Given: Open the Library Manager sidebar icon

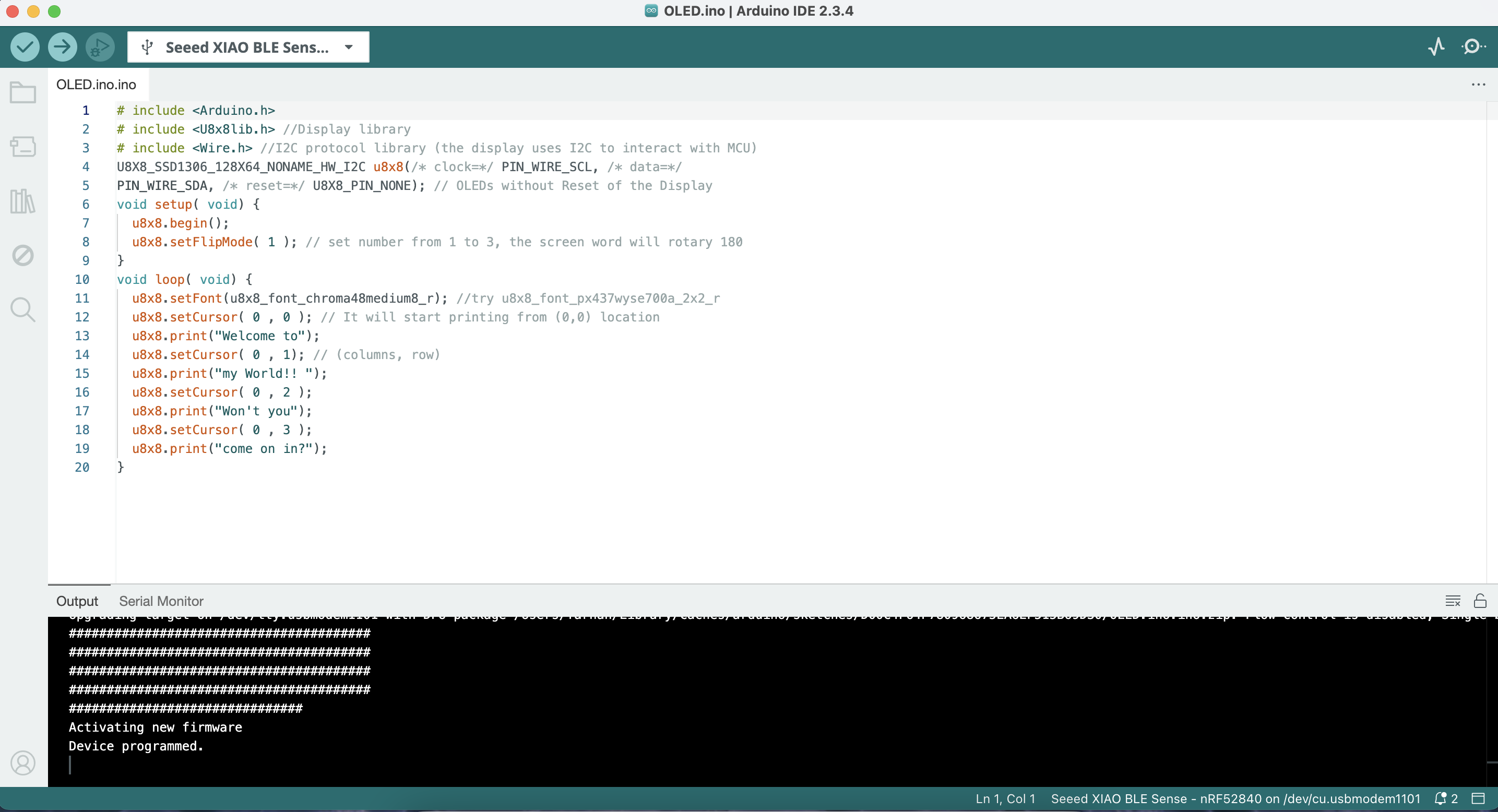Looking at the screenshot, I should 23,201.
